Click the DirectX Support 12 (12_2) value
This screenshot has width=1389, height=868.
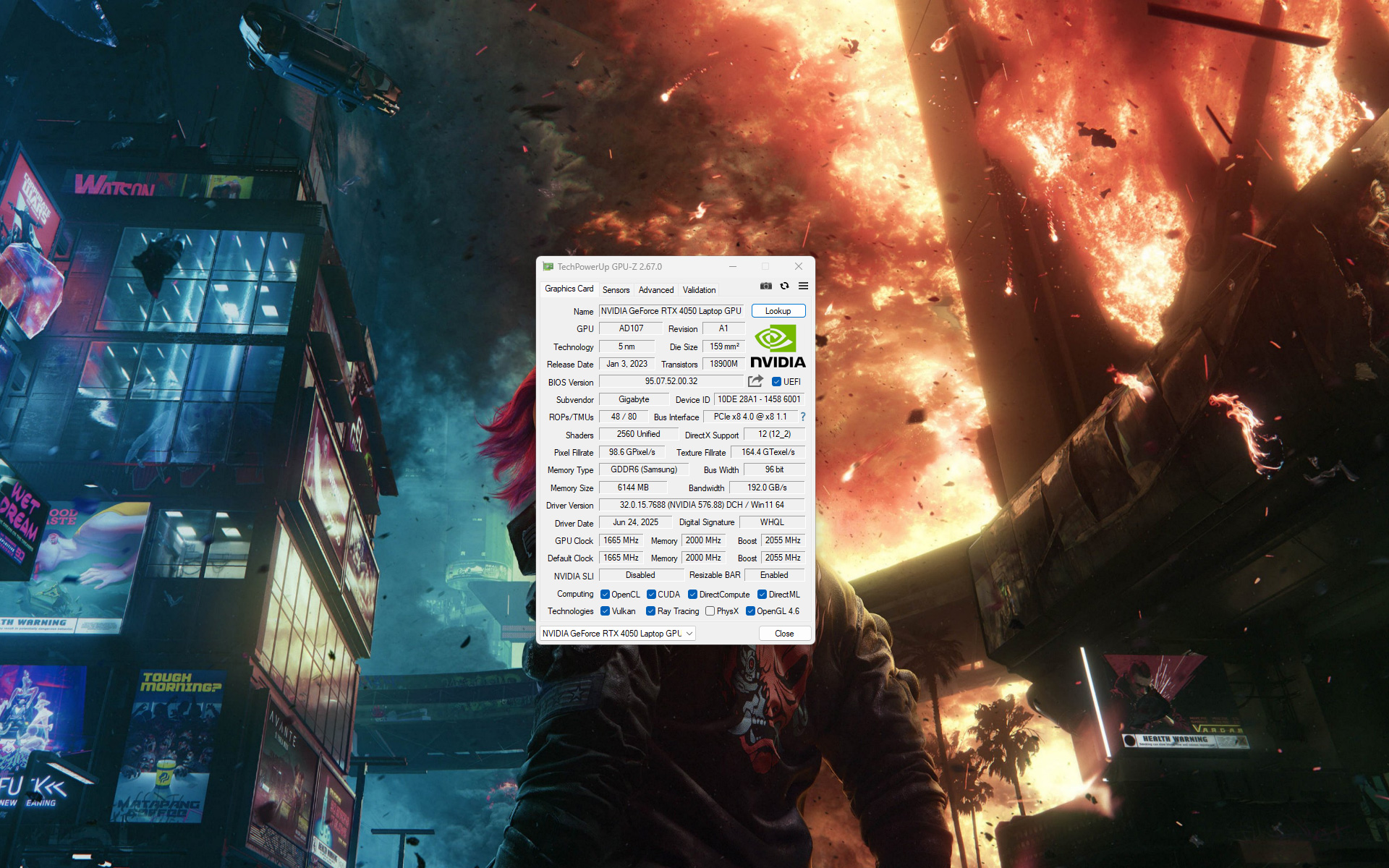pos(774,434)
